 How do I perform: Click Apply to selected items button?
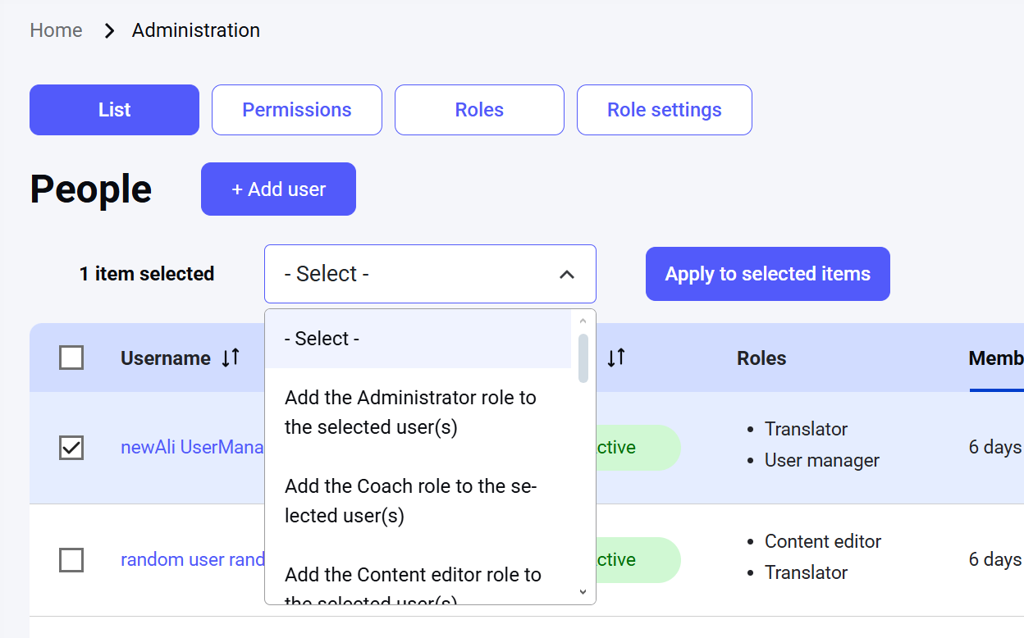(x=767, y=274)
